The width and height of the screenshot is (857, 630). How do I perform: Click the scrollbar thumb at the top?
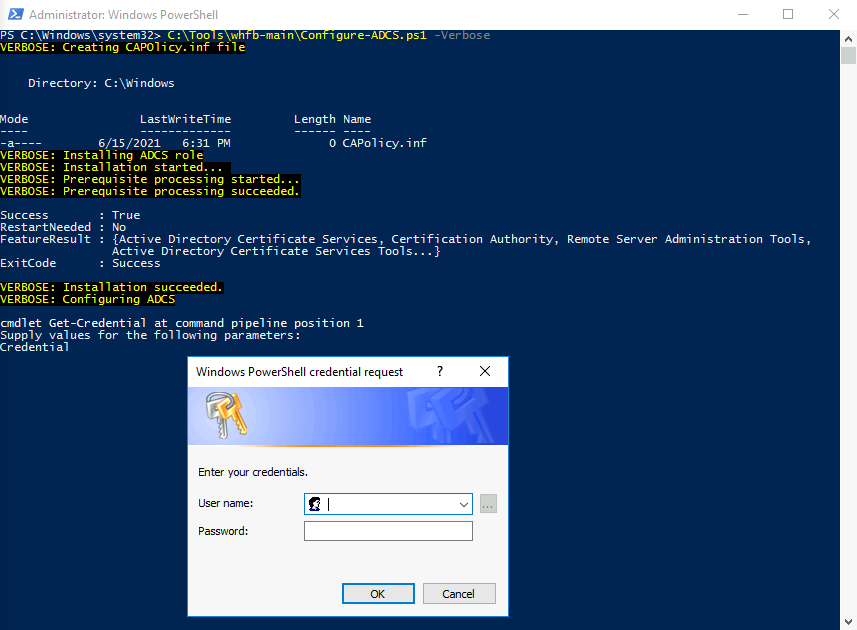point(849,55)
